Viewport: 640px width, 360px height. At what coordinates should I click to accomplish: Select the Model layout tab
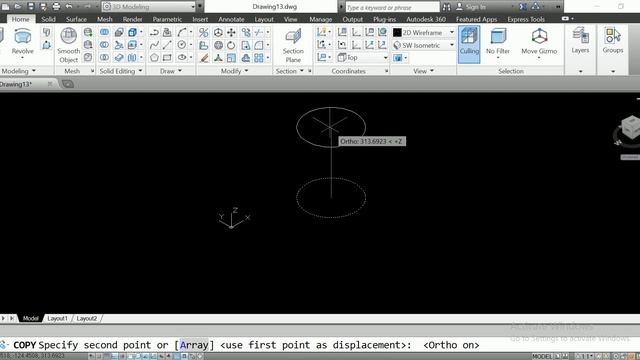pos(31,318)
